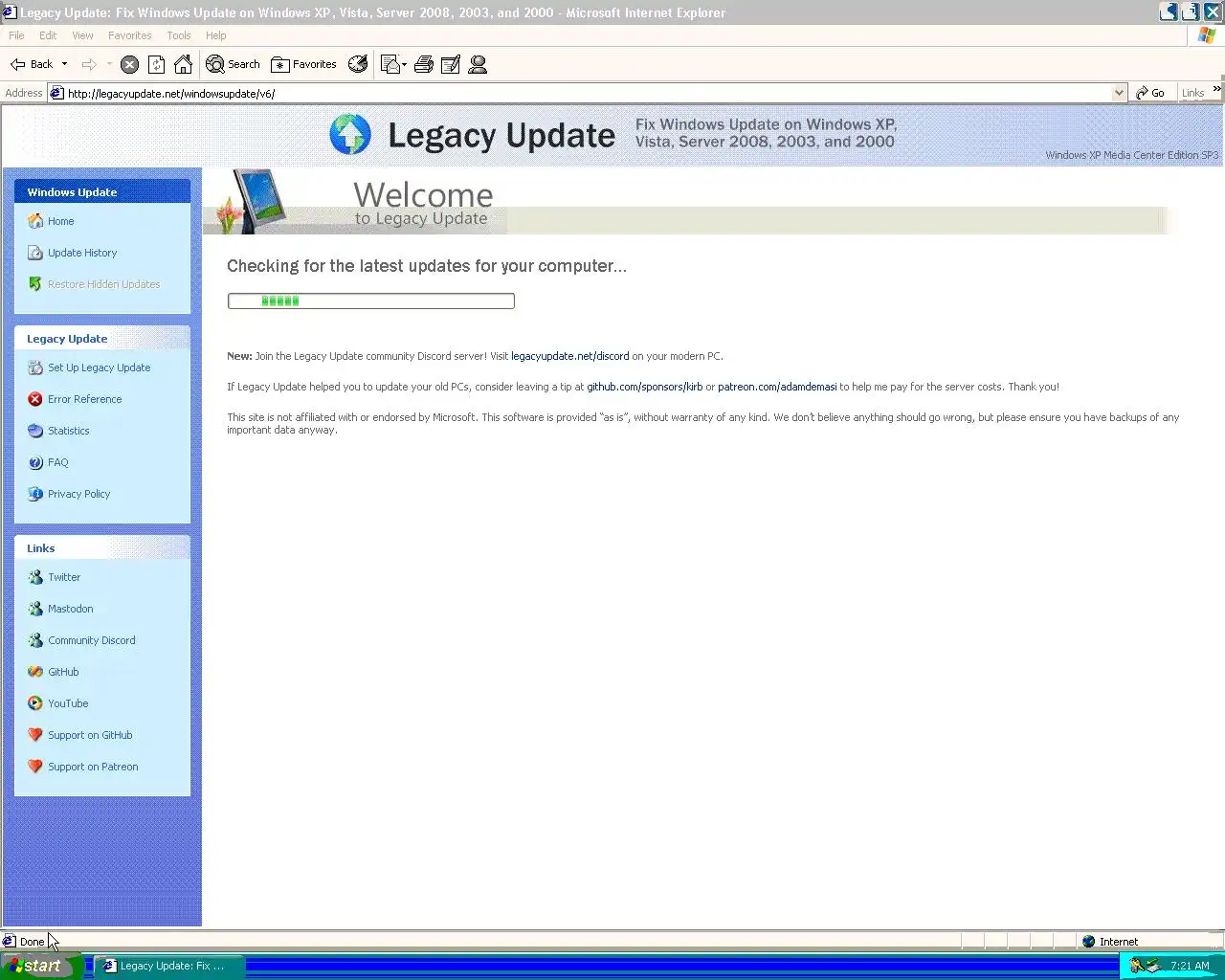Viewport: 1225px width, 980px height.
Task: Click the Stop loading toolbar icon
Action: coord(129,64)
